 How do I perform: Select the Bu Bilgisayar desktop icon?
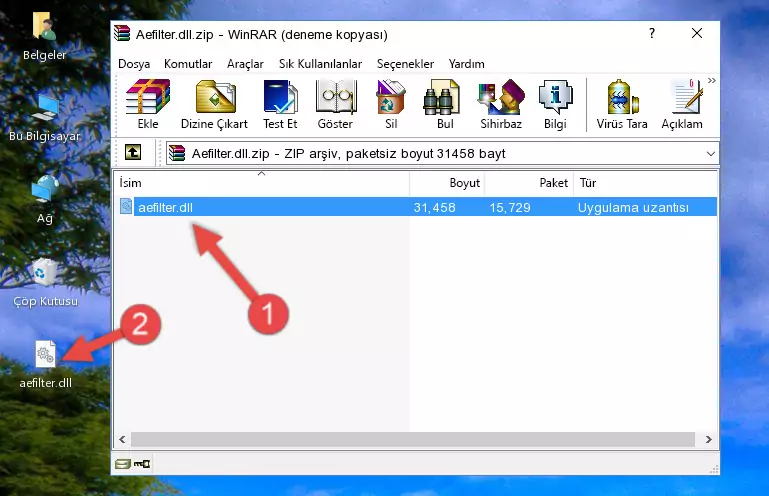(45, 118)
